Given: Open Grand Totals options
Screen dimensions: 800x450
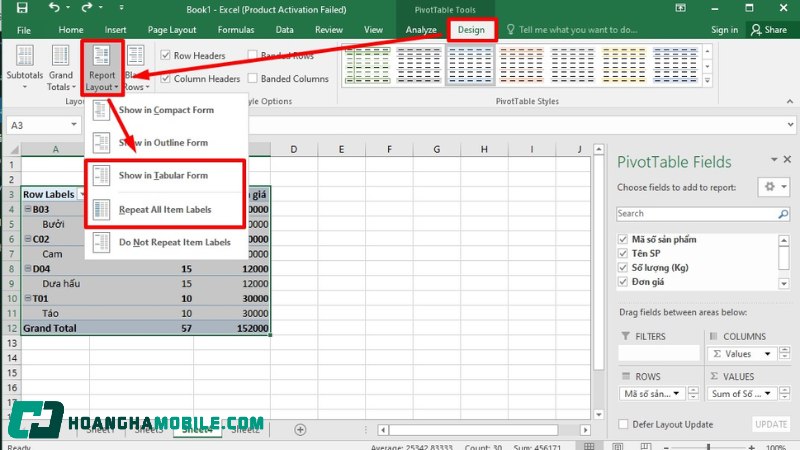Looking at the screenshot, I should pyautogui.click(x=61, y=67).
